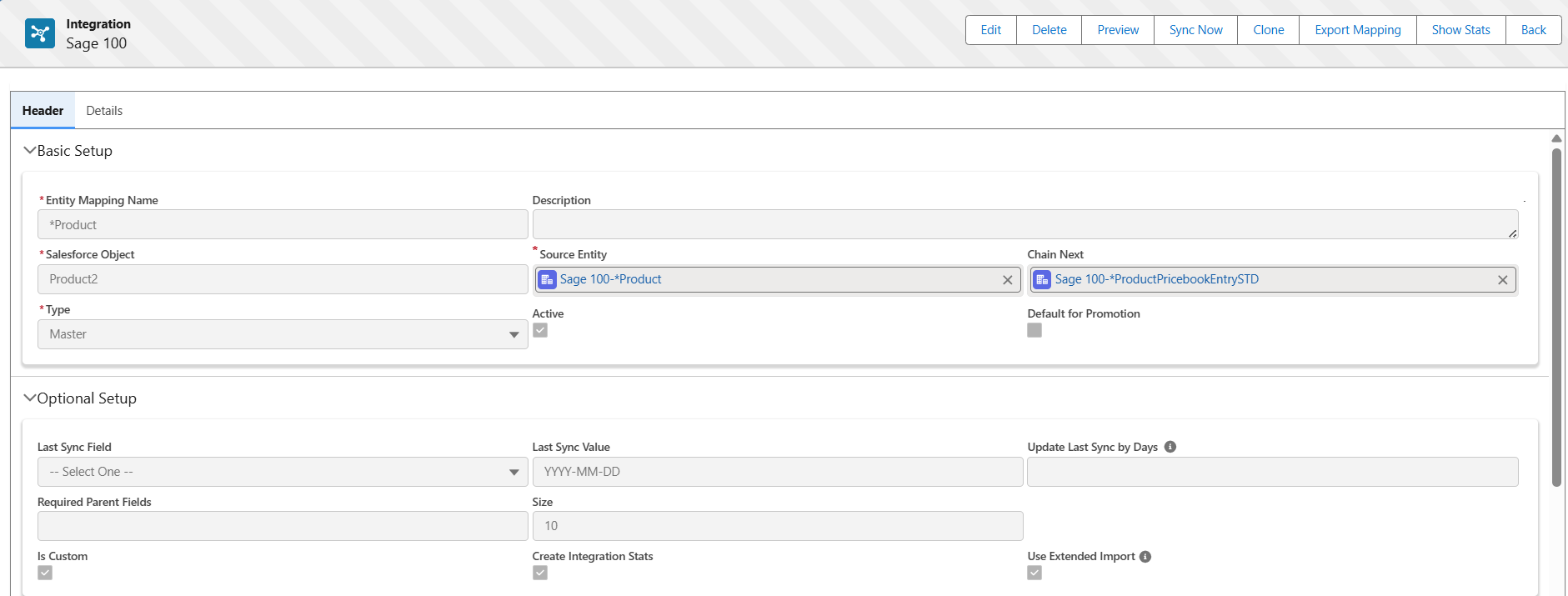Screen dimensions: 1568x596
Task: Collapse the Basic Setup section
Action: point(30,151)
